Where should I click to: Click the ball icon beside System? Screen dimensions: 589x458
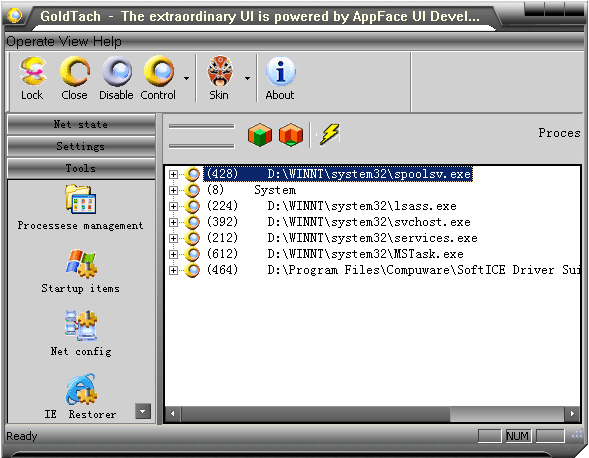[192, 190]
